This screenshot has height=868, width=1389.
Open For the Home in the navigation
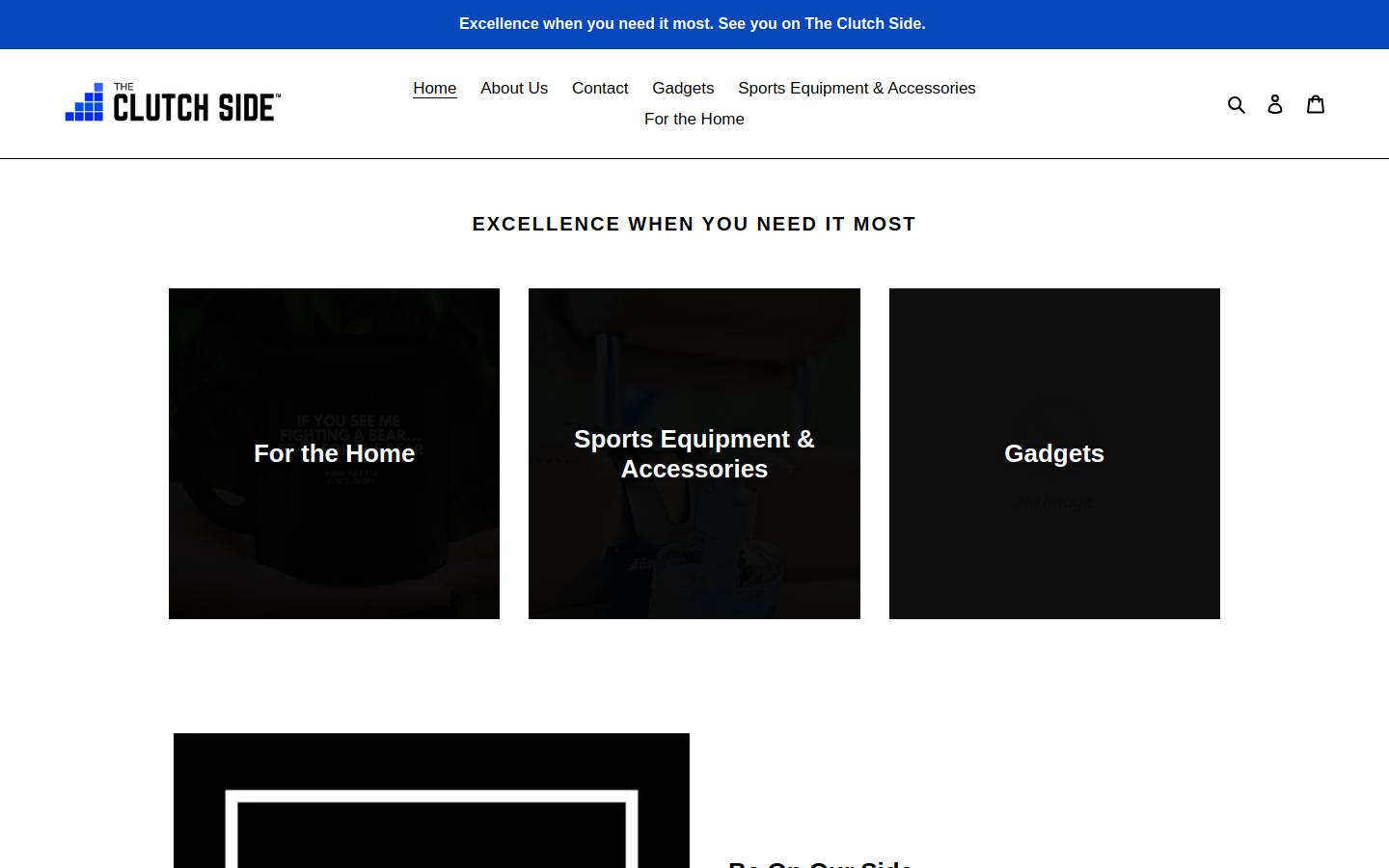[694, 119]
